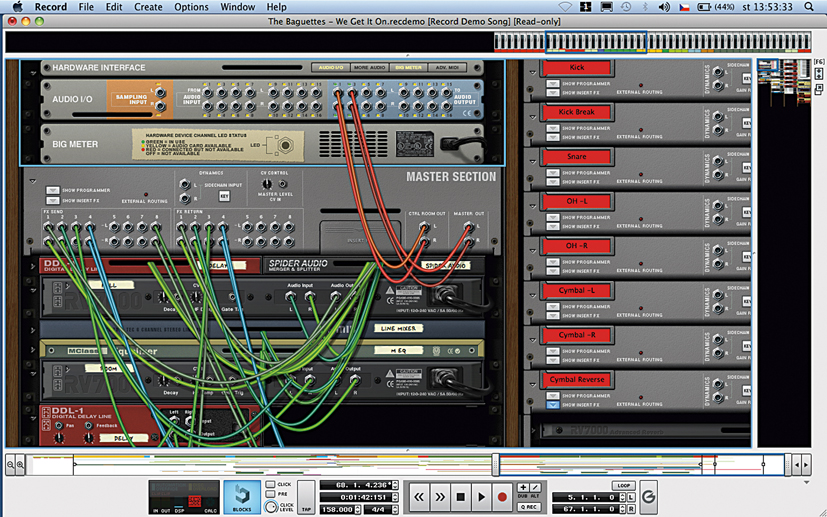This screenshot has width=827, height=517.
Task: Click the rack collapse icon below F6
Action: coord(819,74)
